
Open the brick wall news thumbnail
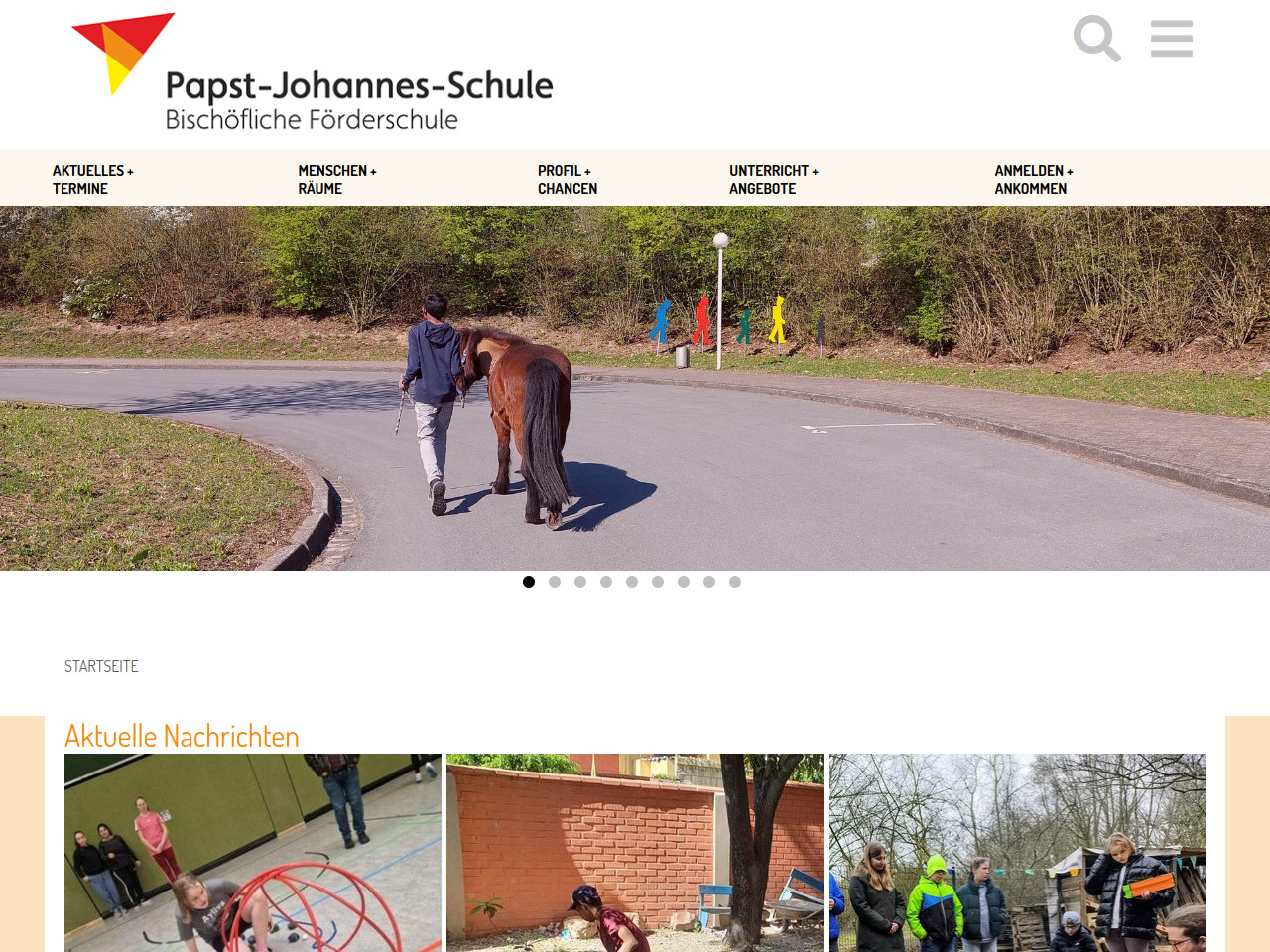click(635, 853)
